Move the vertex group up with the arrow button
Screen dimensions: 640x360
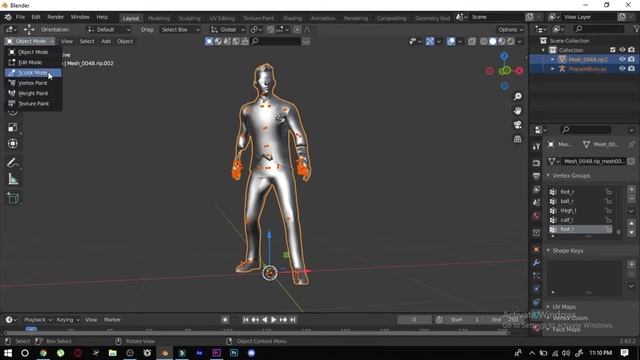631,223
